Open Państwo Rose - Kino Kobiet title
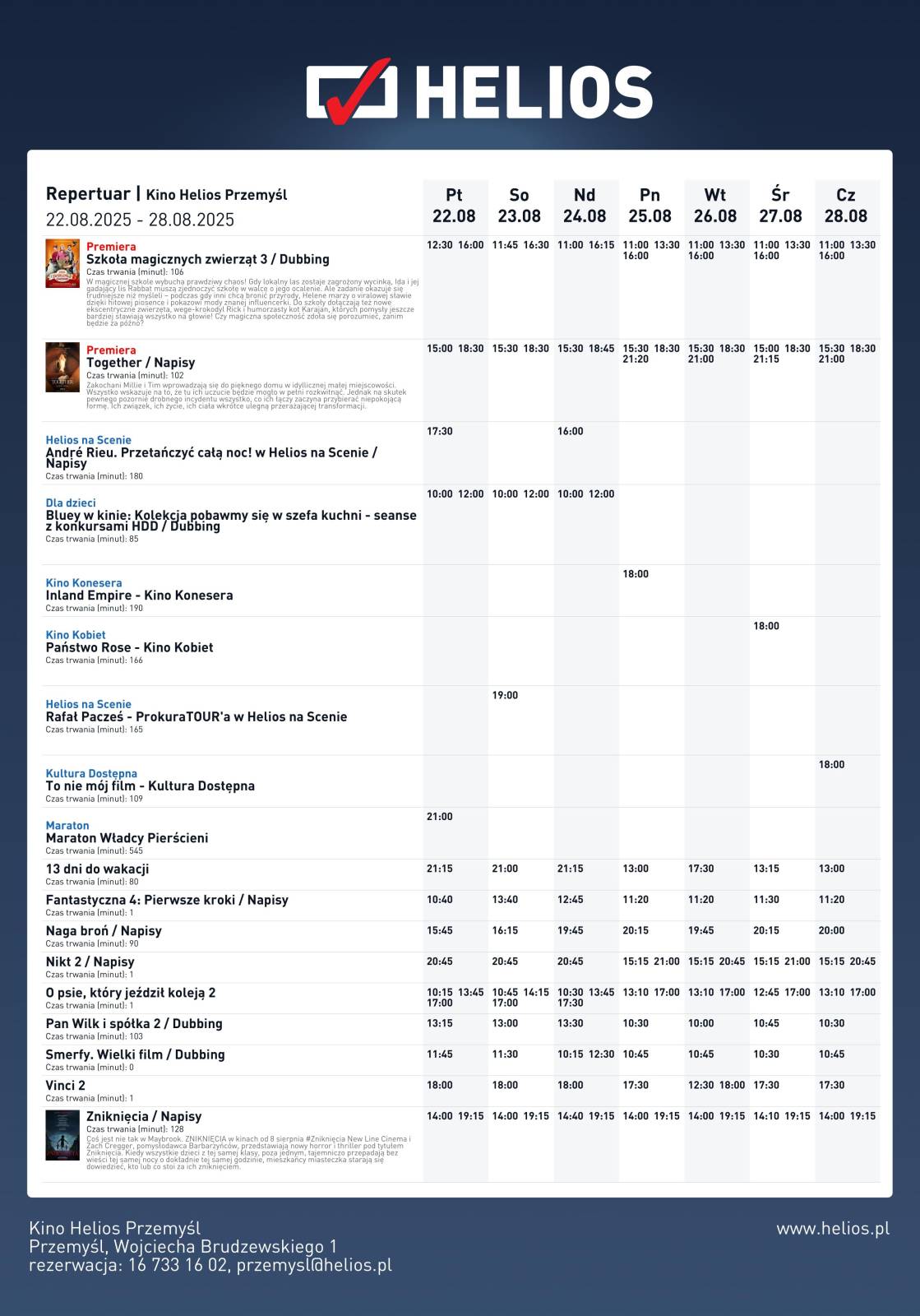Screen dimensions: 920x1316 (x=129, y=647)
